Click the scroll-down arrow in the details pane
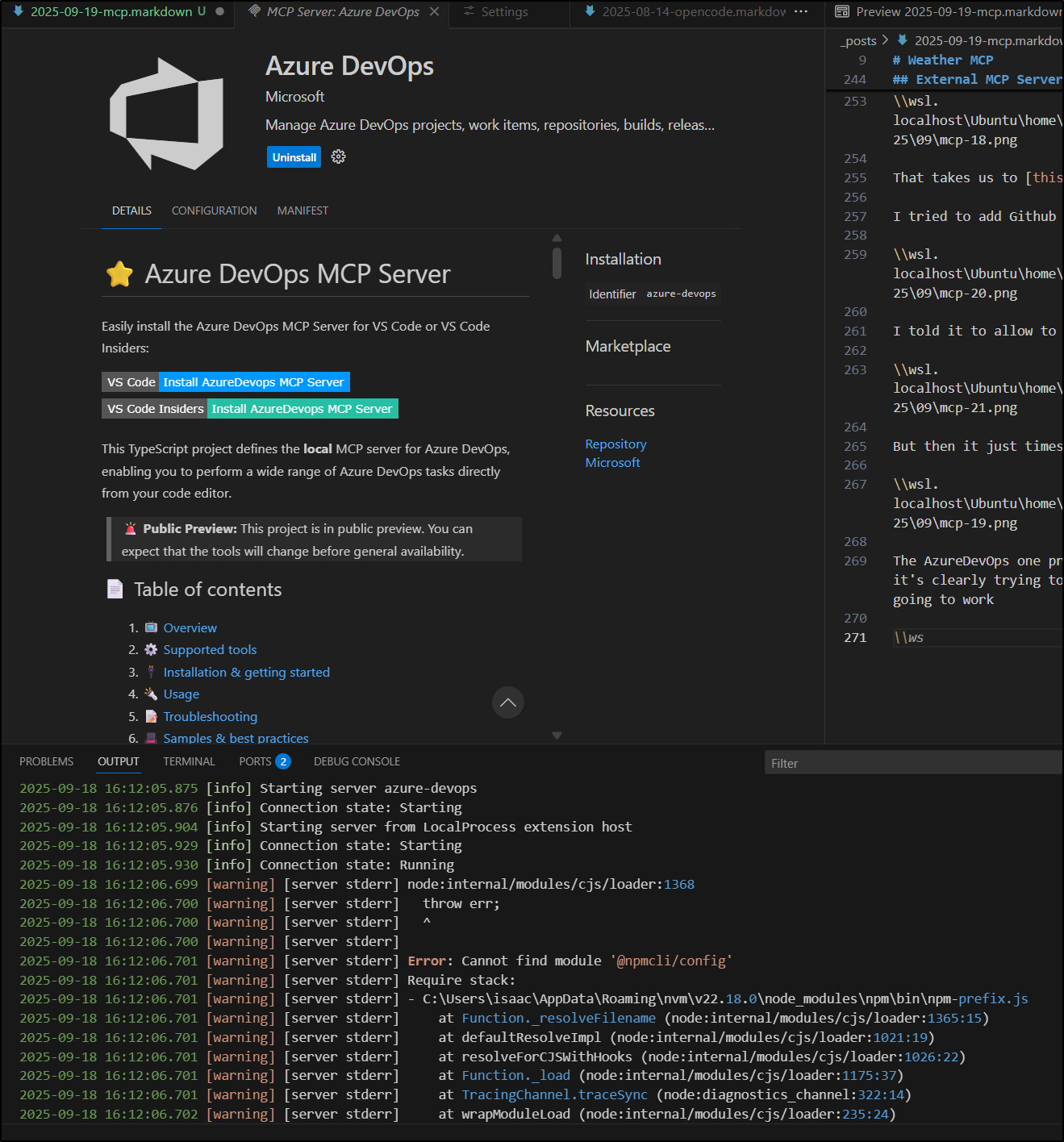 tap(557, 735)
